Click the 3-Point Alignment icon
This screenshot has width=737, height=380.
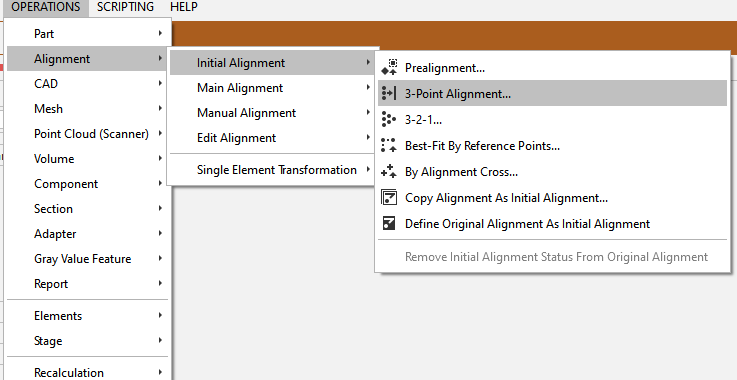pos(389,93)
